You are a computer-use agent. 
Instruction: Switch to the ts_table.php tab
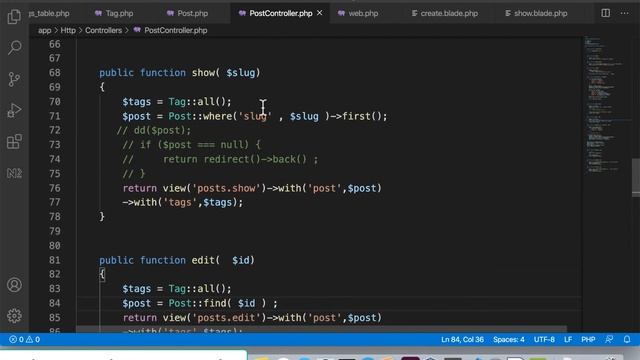coord(49,13)
